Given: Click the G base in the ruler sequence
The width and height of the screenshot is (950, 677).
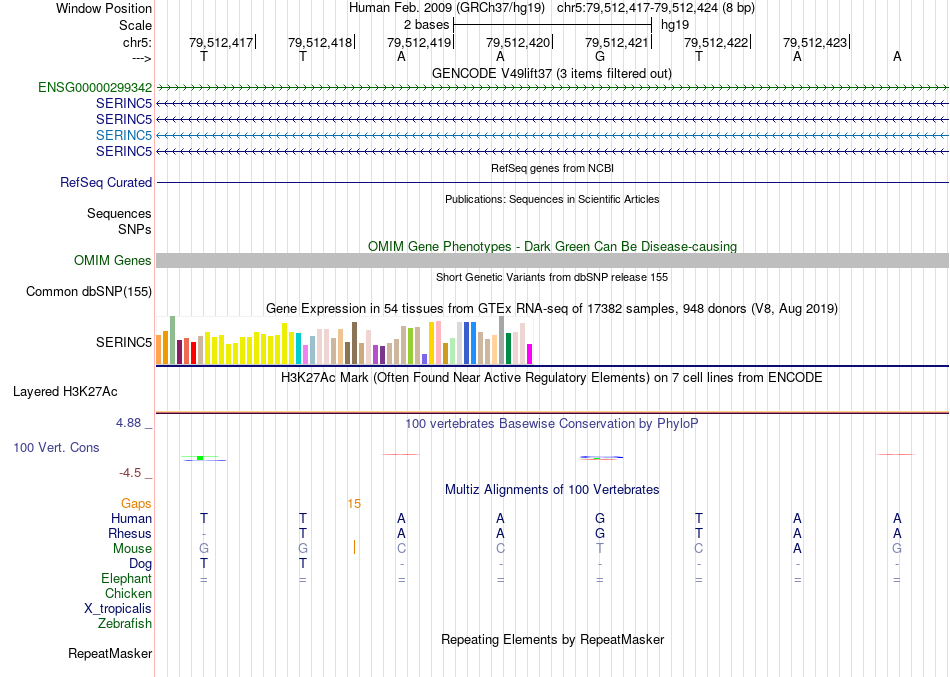Looking at the screenshot, I should [600, 57].
